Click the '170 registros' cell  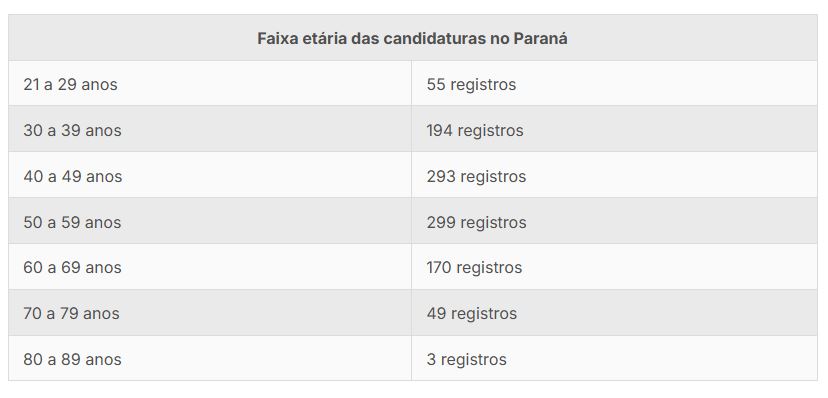click(614, 267)
